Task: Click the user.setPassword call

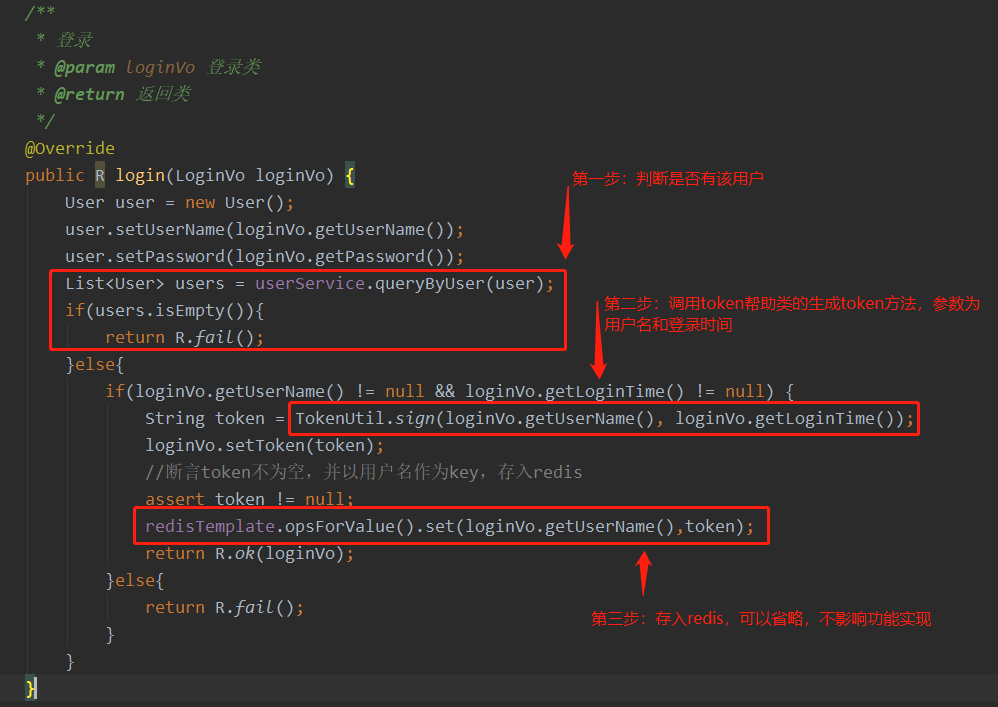Action: [264, 257]
